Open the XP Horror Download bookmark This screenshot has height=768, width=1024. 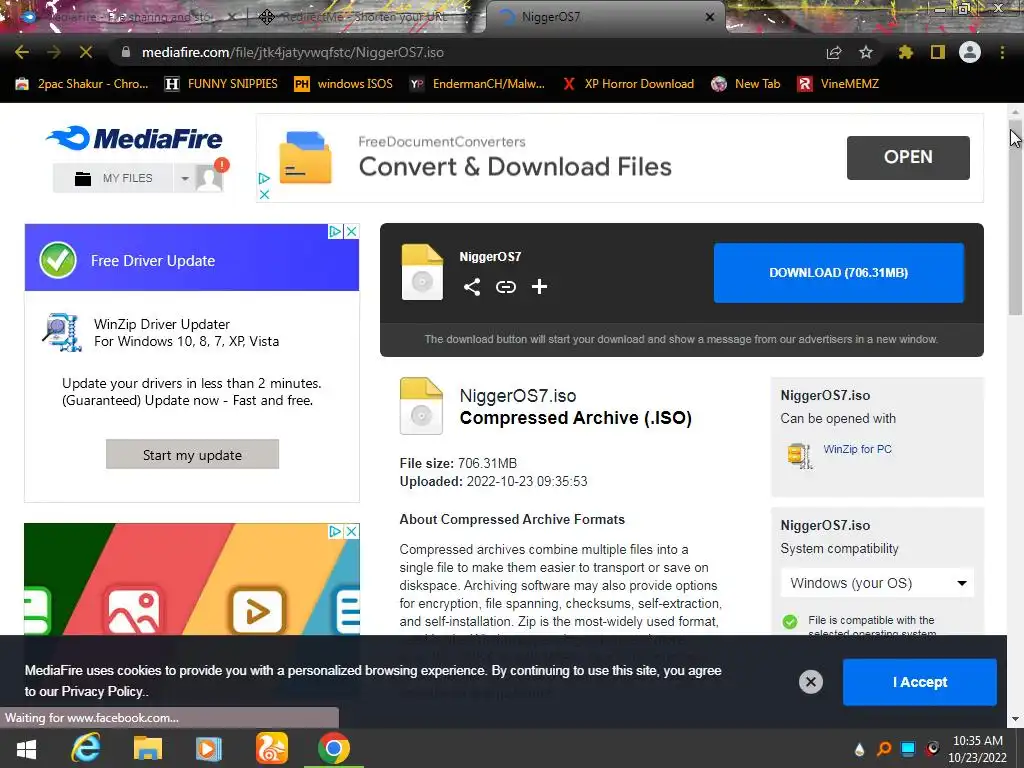(x=628, y=84)
